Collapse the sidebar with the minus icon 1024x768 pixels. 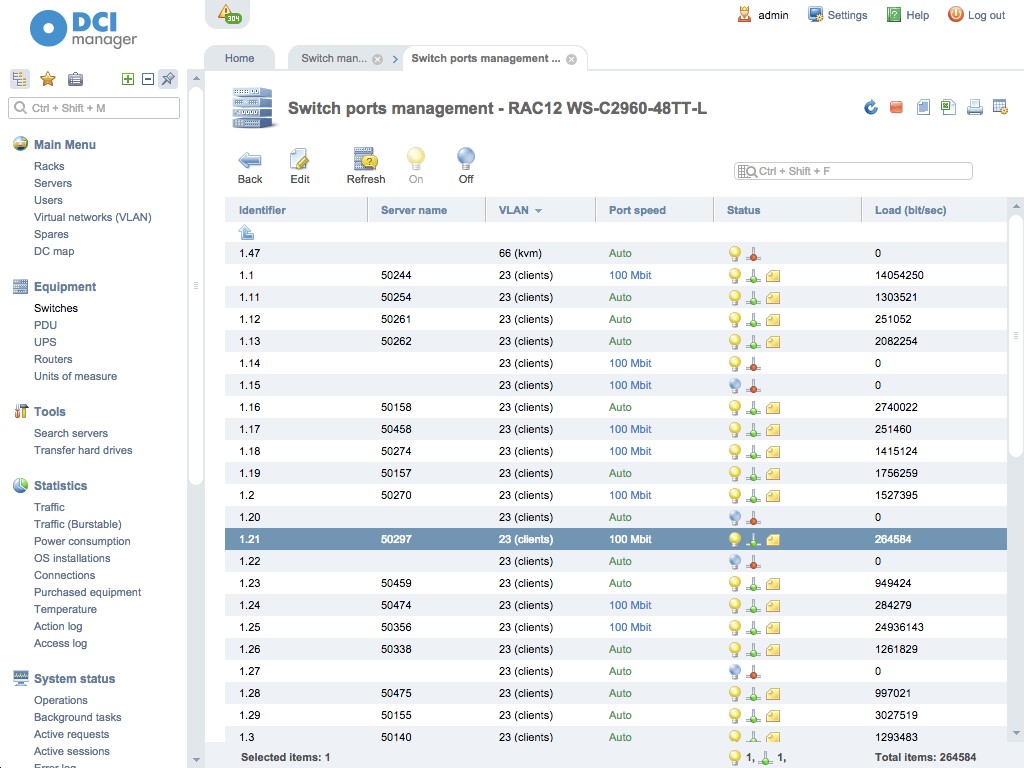(x=147, y=78)
